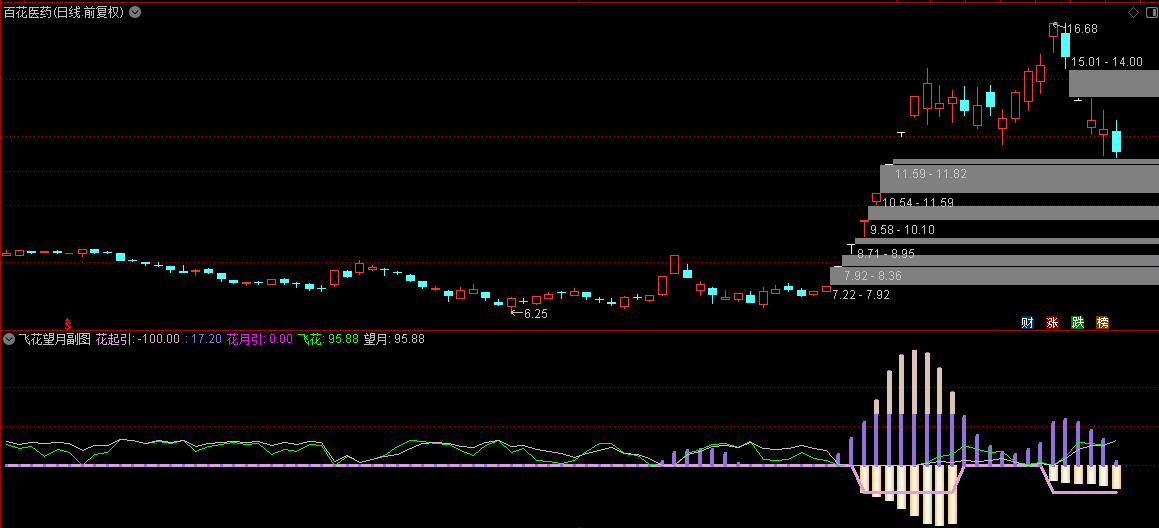The image size is (1159, 528).
Task: Expand the 百花医药 chart title dropdown
Action: tap(135, 12)
